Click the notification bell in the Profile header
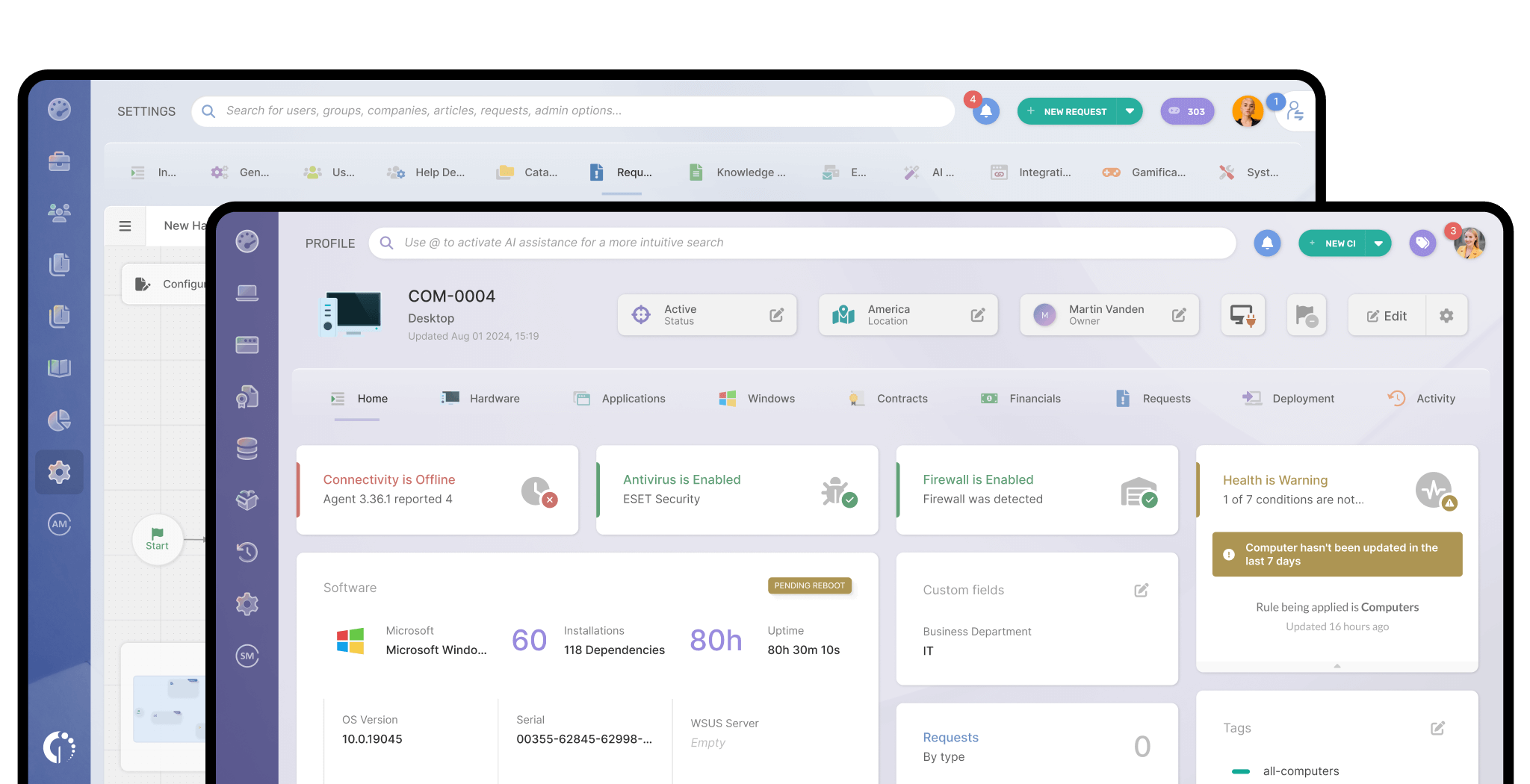 coord(1267,243)
